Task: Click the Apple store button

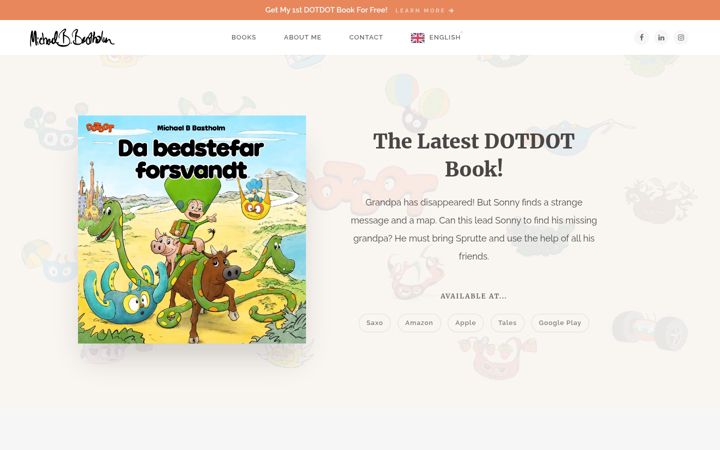Action: (465, 323)
